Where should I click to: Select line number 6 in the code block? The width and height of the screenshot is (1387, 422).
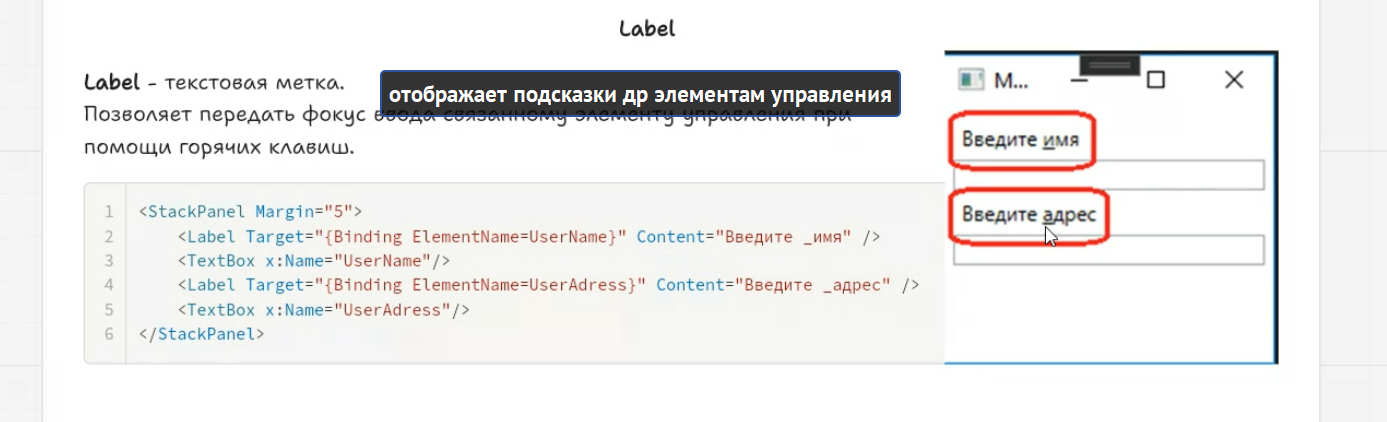[x=107, y=333]
